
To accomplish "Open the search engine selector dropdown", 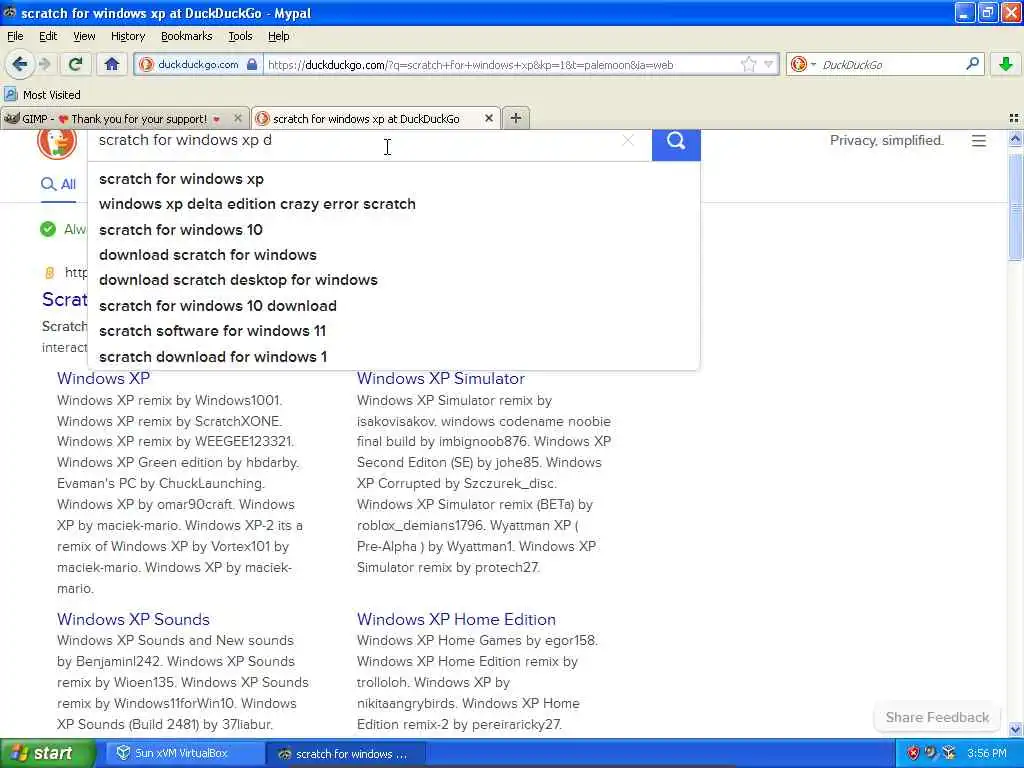I will tap(803, 64).
